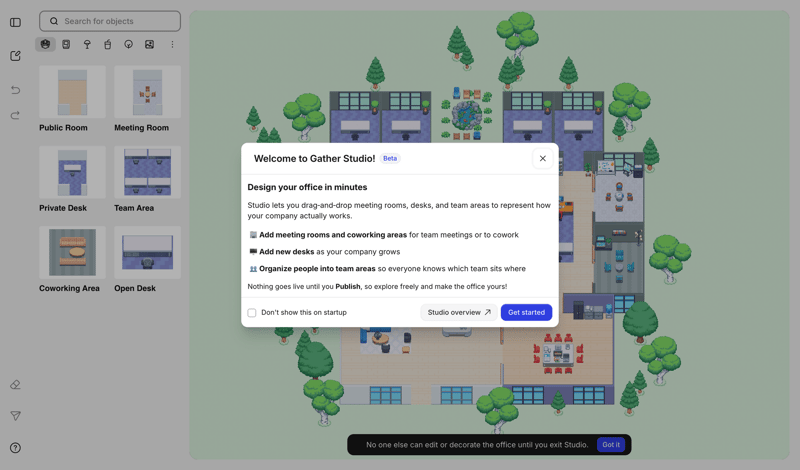The height and width of the screenshot is (470, 800).
Task: Click 'Organize people into team areas' text
Action: click(317, 268)
